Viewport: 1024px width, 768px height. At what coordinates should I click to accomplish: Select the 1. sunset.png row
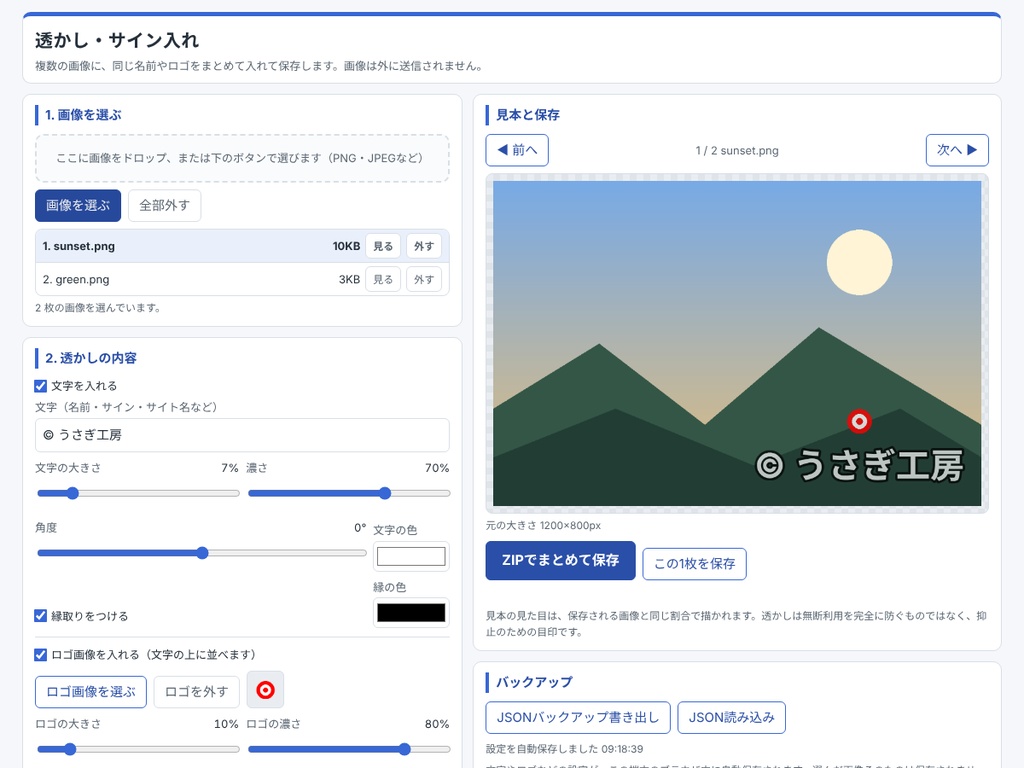point(242,246)
